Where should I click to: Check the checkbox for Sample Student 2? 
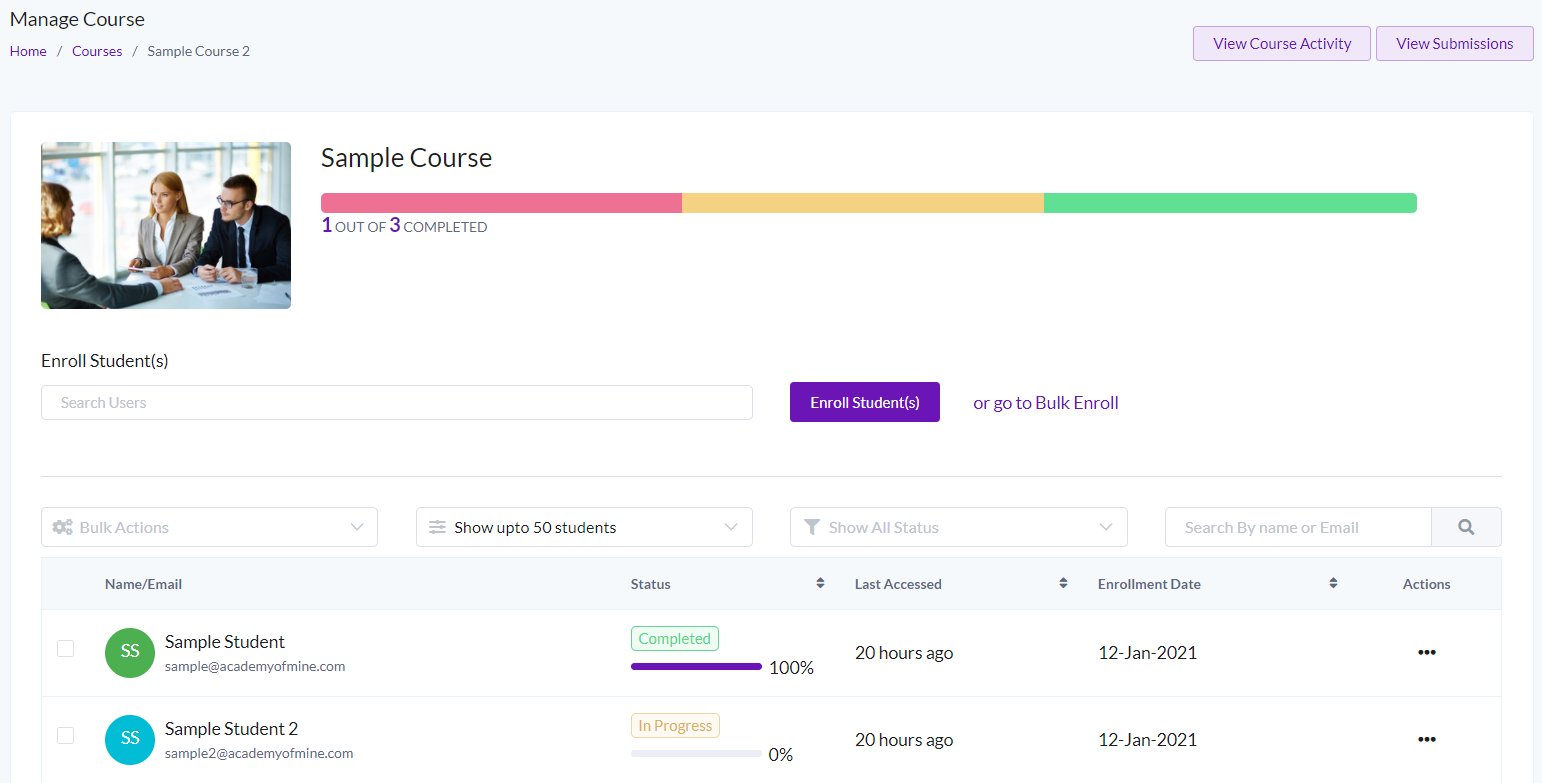point(65,735)
